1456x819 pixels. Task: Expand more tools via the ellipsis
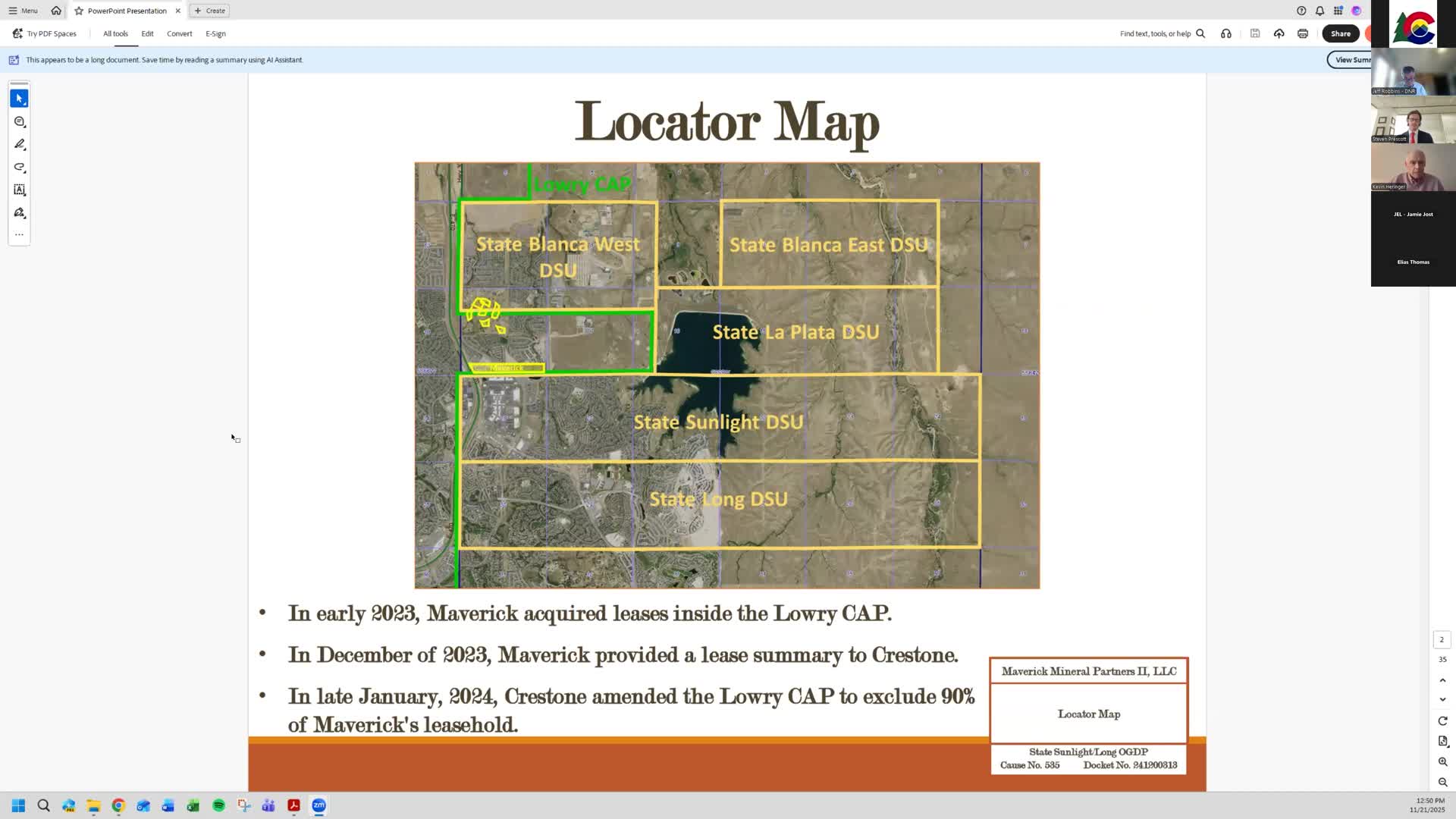[19, 234]
